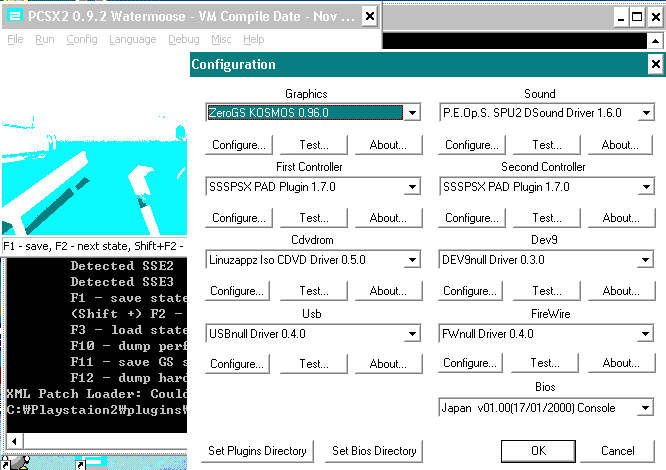Screen dimensions: 666x470
Task: Click the PCSX2 title bar app icon
Action: (15, 16)
